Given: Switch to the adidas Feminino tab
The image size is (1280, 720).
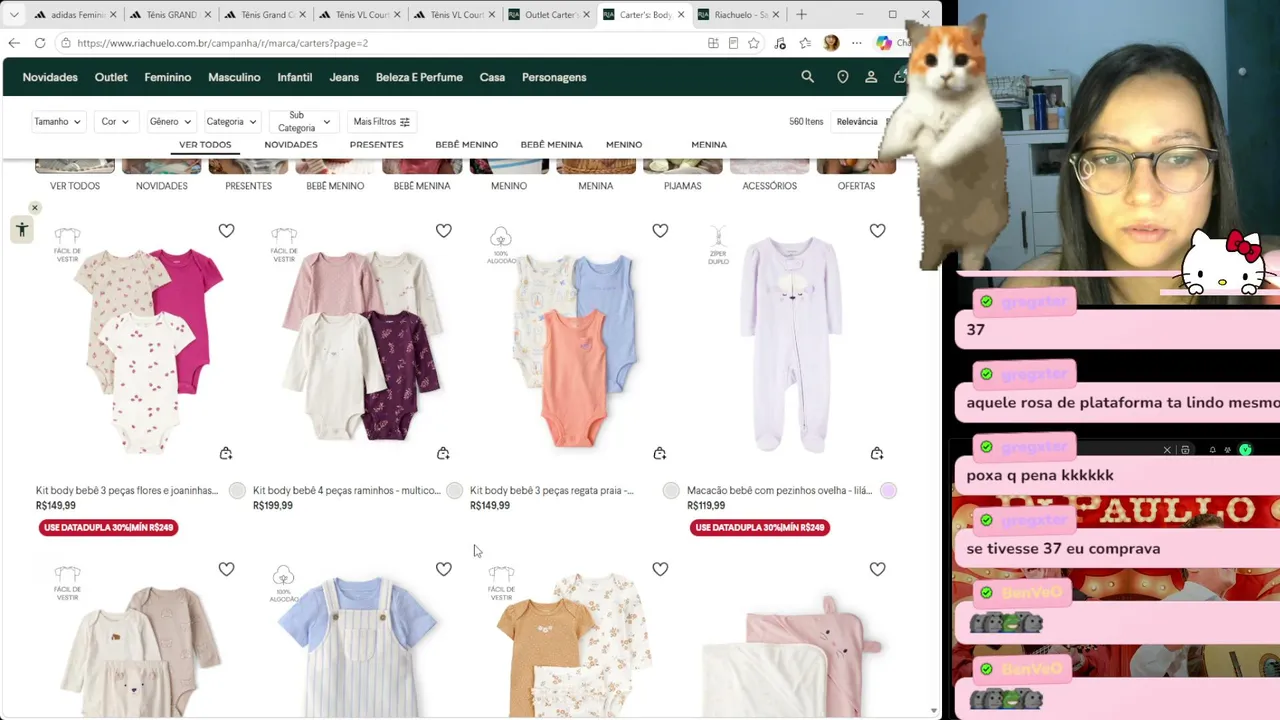Looking at the screenshot, I should [x=74, y=15].
